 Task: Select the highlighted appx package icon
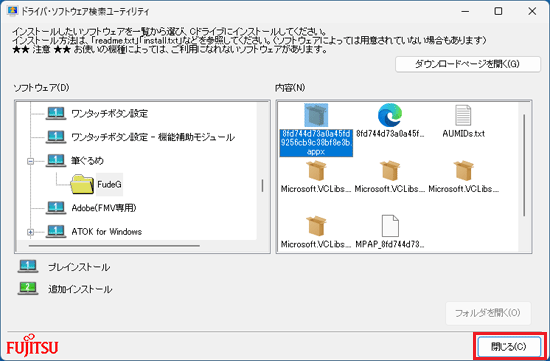coord(316,115)
